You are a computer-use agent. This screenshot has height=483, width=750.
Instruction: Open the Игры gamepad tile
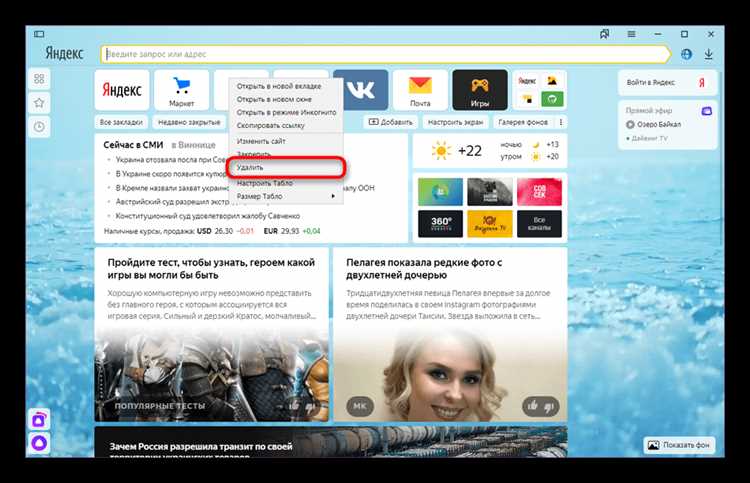(x=479, y=89)
